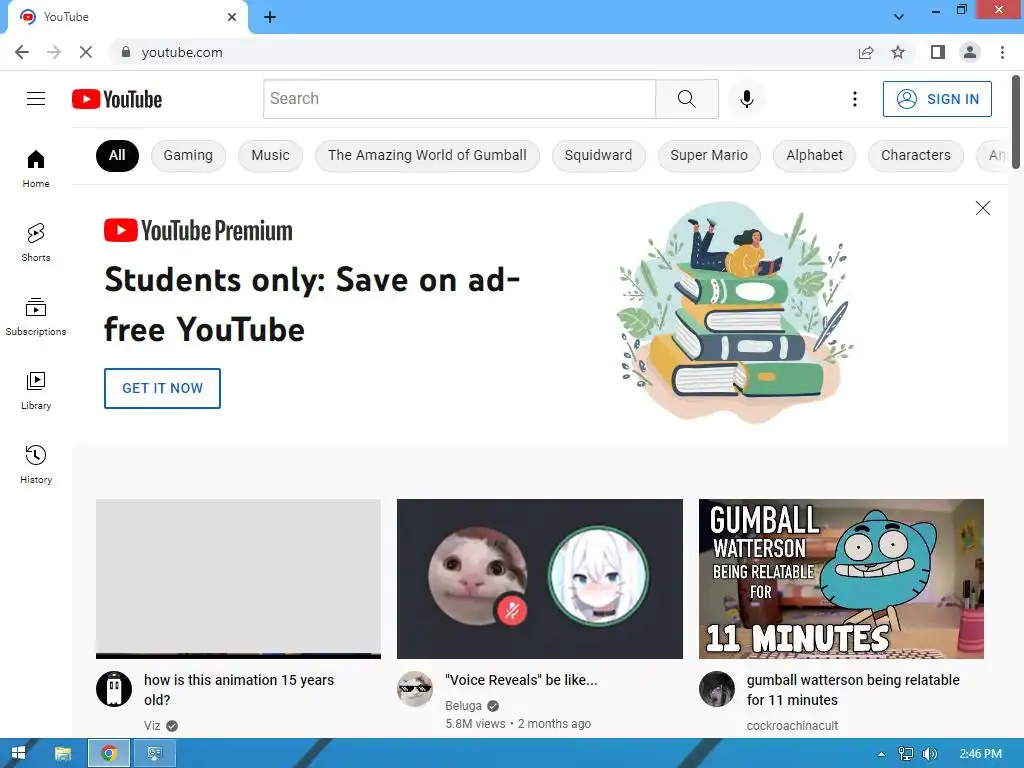
Task: Open File Explorer from the taskbar
Action: pos(63,753)
